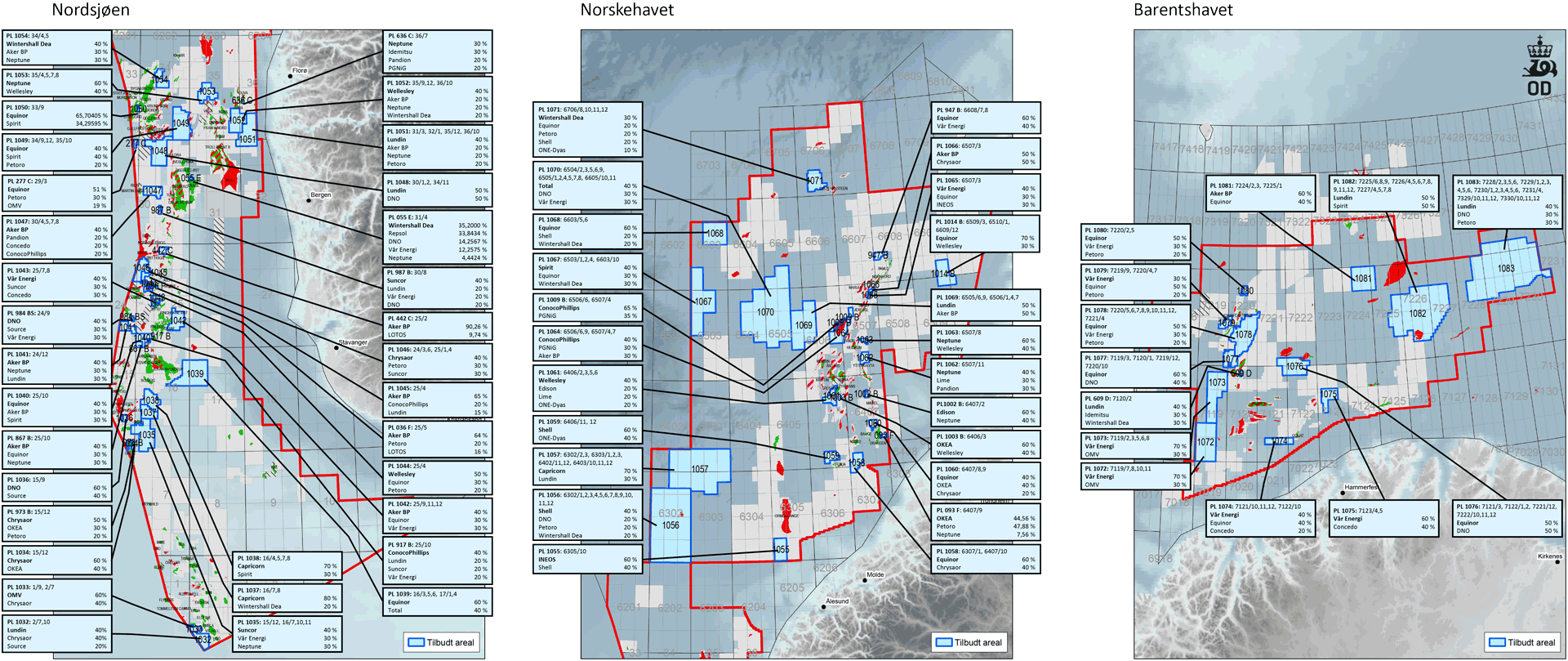Screen dimensions: 1568x661
Task: Choose the PL 1076 Equinor DNO box
Action: click(1508, 518)
